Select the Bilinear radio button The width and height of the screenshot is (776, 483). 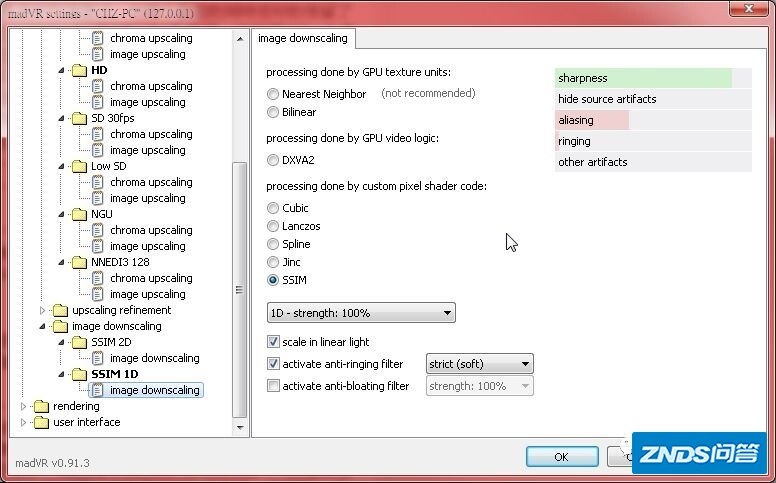[273, 112]
